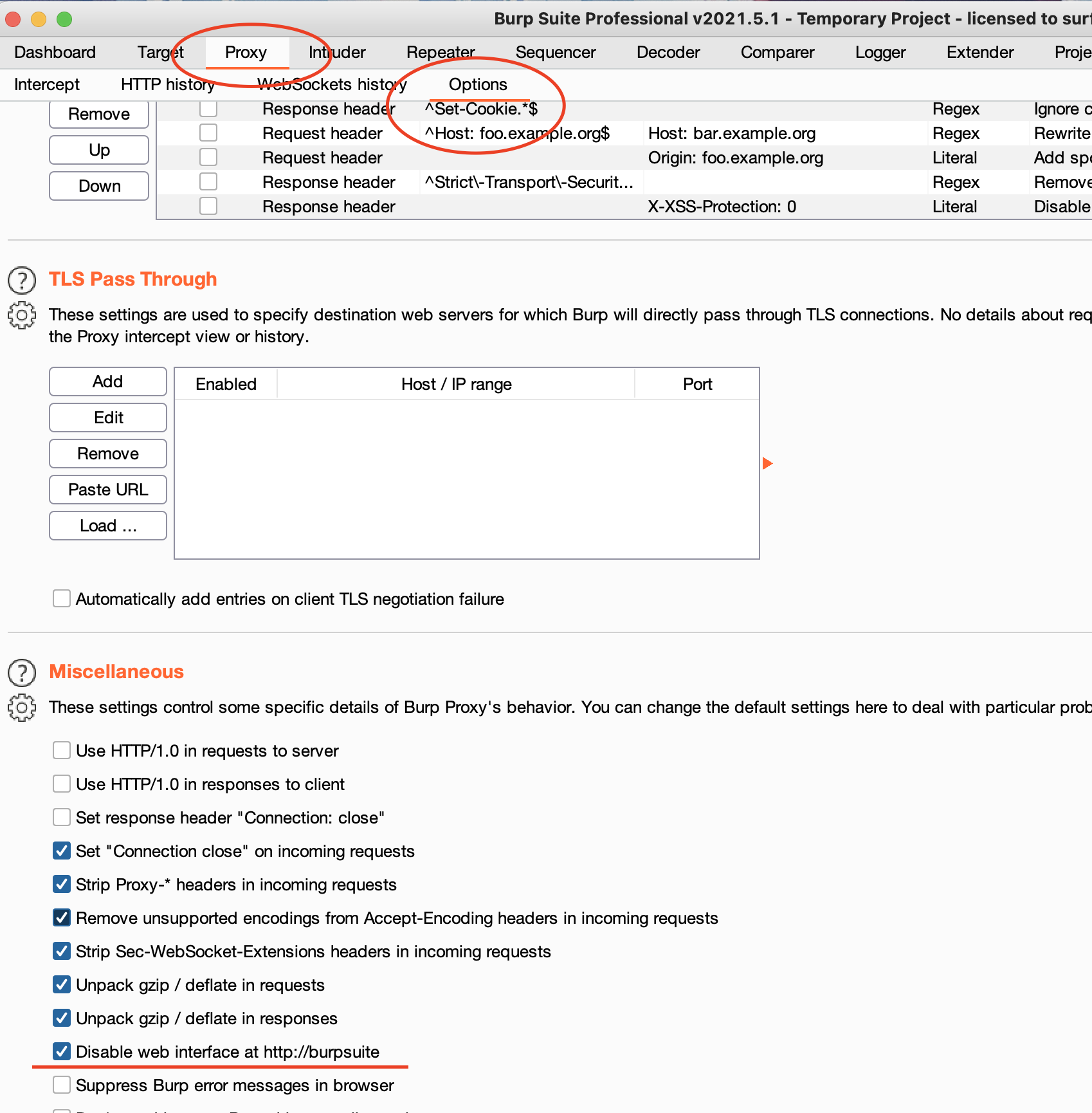Uncheck Disable web interface at http://burpsuite

[x=62, y=1052]
